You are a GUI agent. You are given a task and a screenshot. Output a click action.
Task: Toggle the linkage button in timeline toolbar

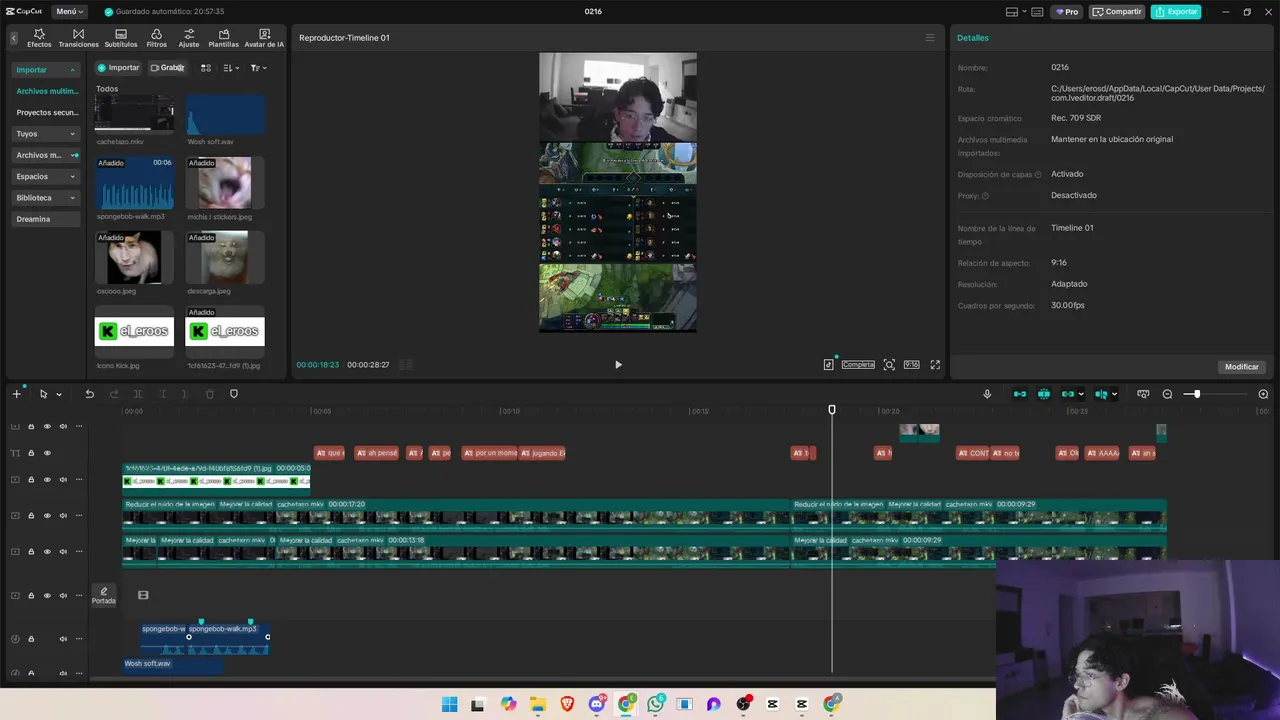pos(1068,394)
